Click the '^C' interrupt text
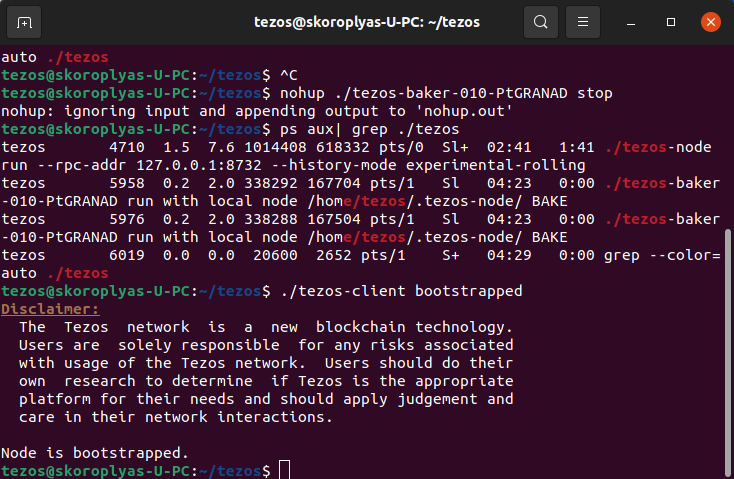The image size is (734, 479). coord(288,75)
